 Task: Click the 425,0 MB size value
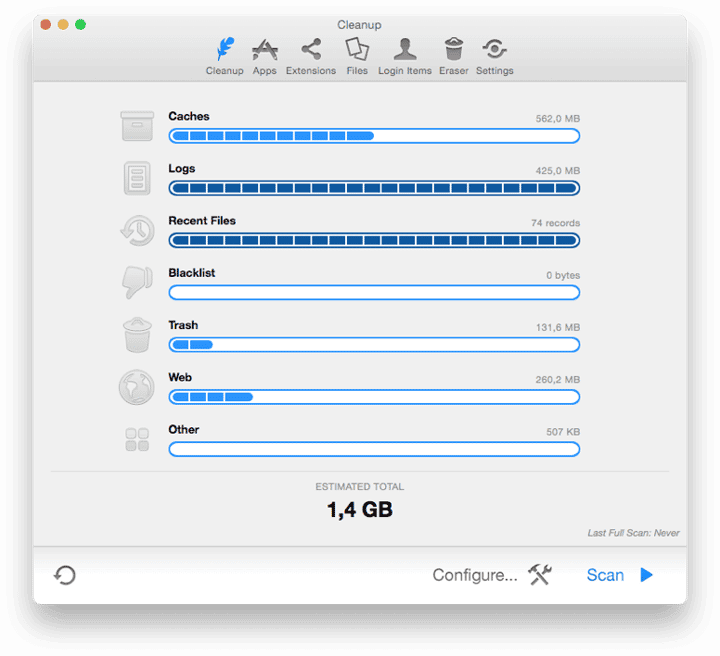(558, 171)
